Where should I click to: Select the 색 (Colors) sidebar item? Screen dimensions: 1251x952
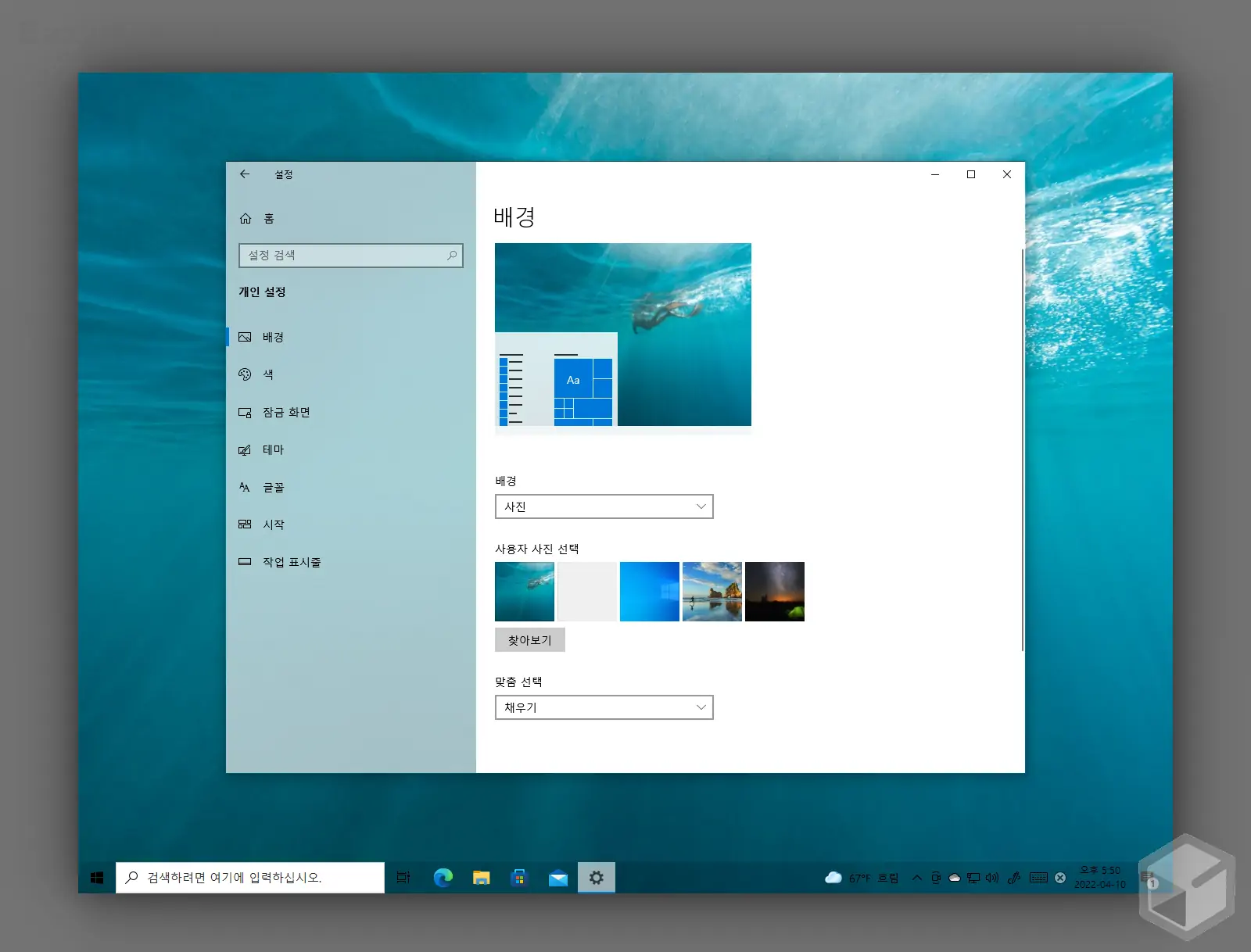coord(268,374)
